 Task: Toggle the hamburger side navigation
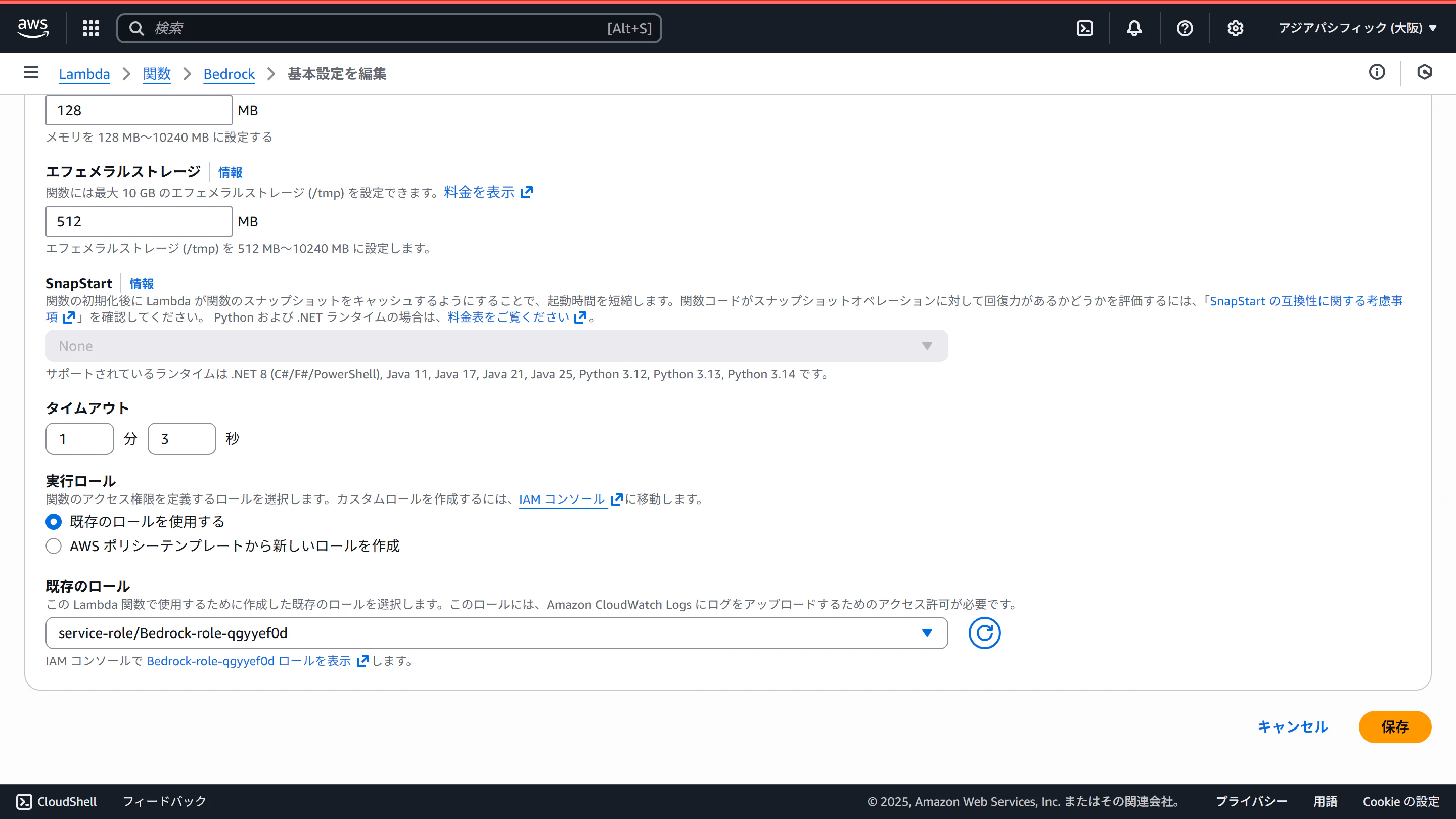(x=31, y=72)
